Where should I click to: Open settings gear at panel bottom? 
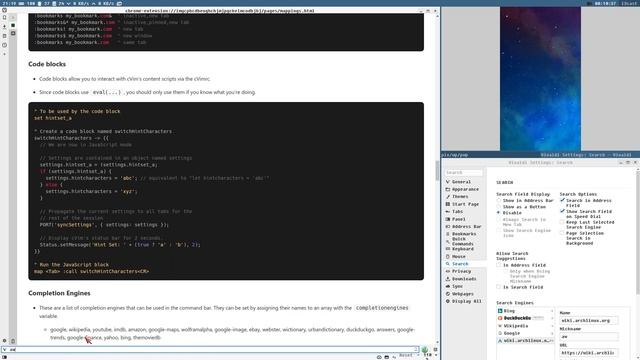[x=4, y=340]
